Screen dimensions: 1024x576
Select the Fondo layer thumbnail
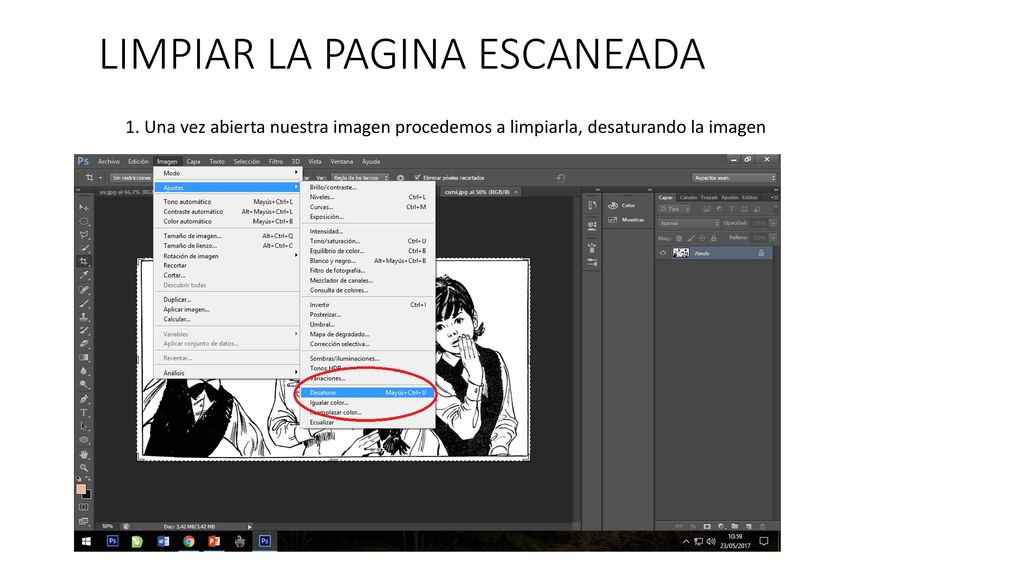(x=680, y=253)
